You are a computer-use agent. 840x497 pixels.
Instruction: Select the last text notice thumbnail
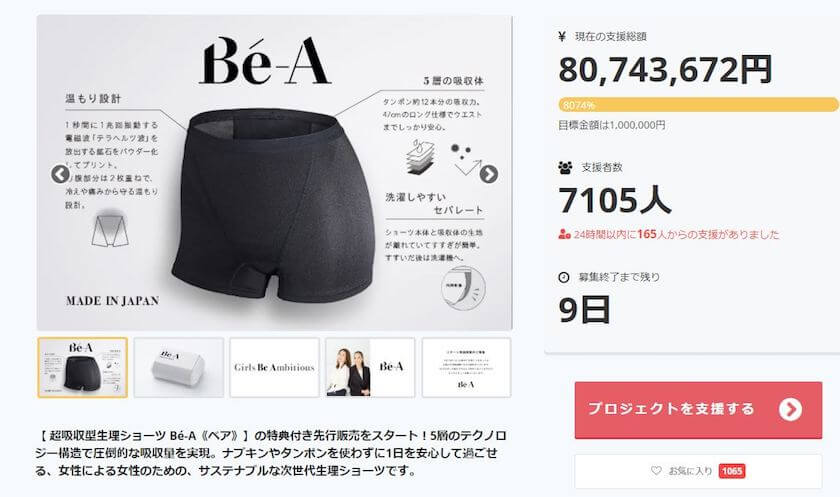466,367
